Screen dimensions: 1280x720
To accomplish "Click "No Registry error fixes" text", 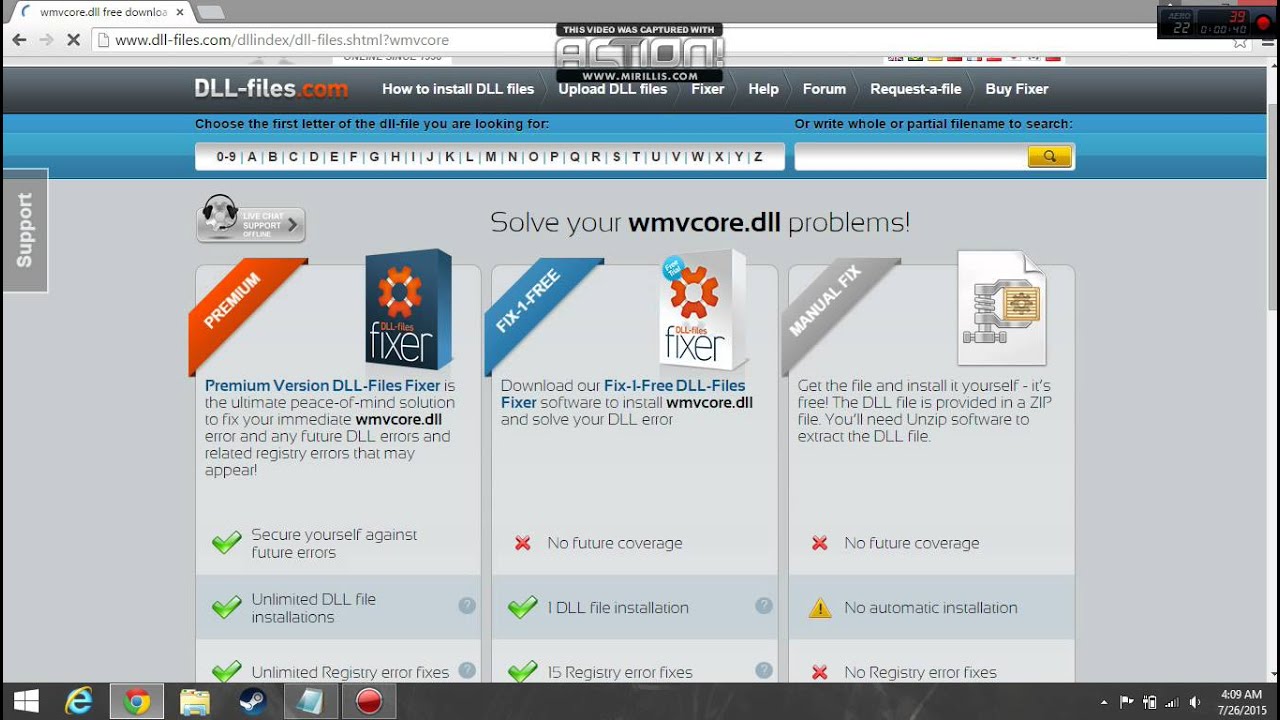I will pyautogui.click(x=920, y=672).
